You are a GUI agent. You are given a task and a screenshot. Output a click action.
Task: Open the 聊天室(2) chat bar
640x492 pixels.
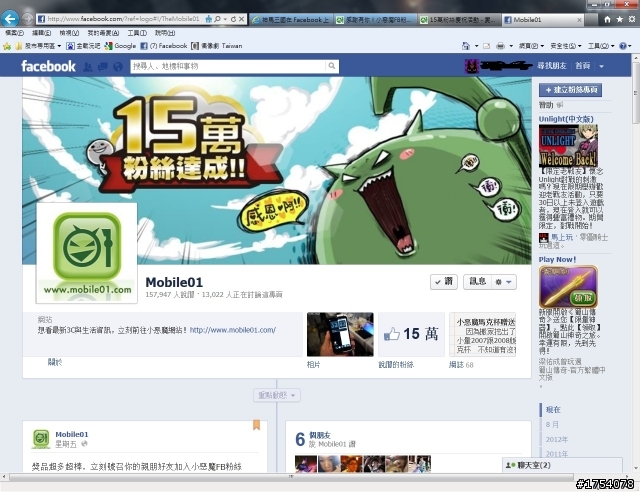point(562,465)
